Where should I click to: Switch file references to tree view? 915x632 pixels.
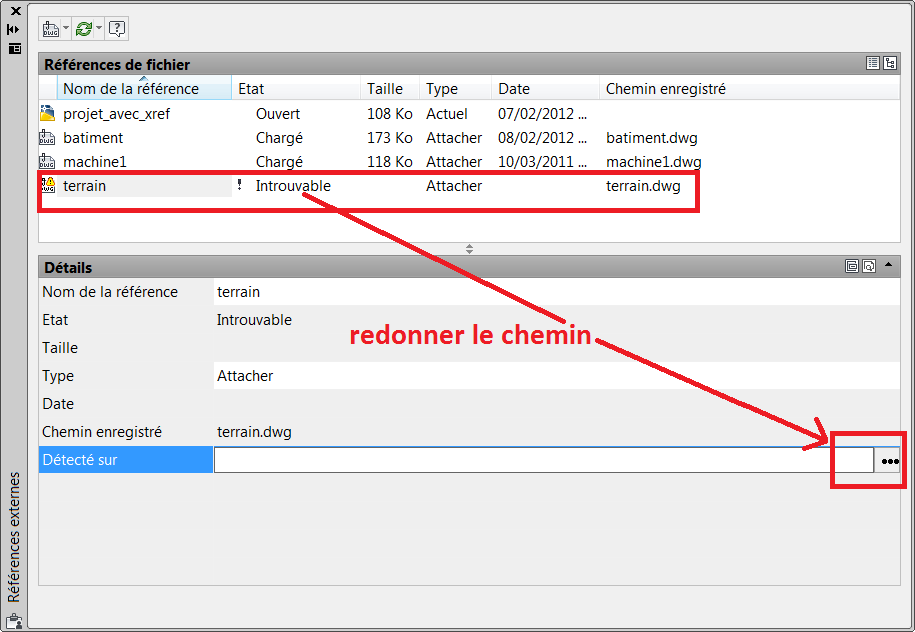pyautogui.click(x=889, y=64)
